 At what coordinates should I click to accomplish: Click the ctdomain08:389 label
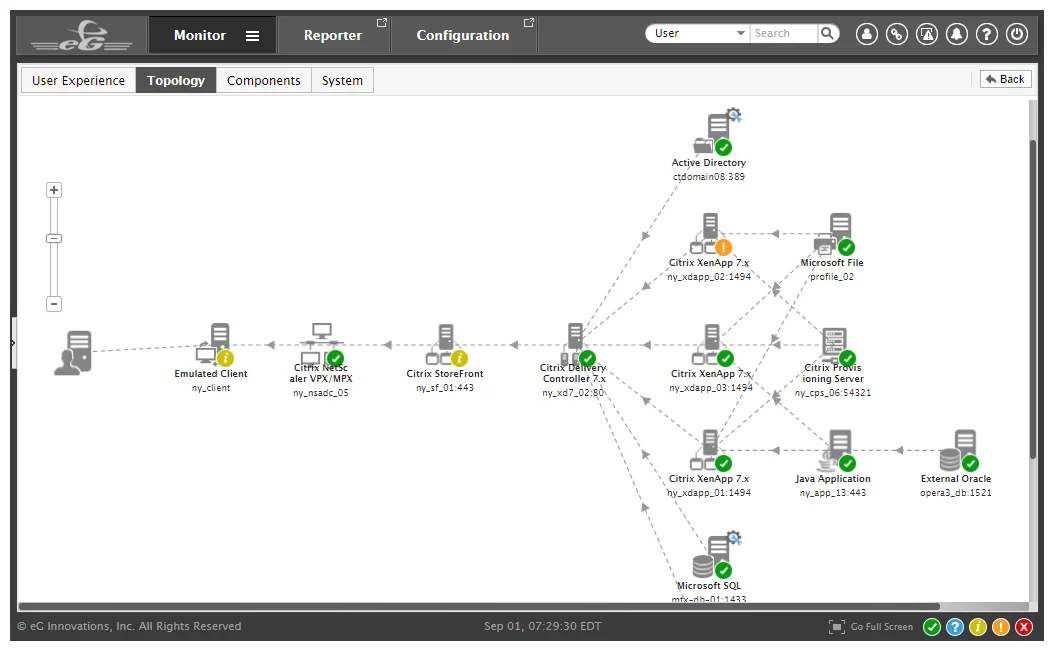tap(709, 177)
